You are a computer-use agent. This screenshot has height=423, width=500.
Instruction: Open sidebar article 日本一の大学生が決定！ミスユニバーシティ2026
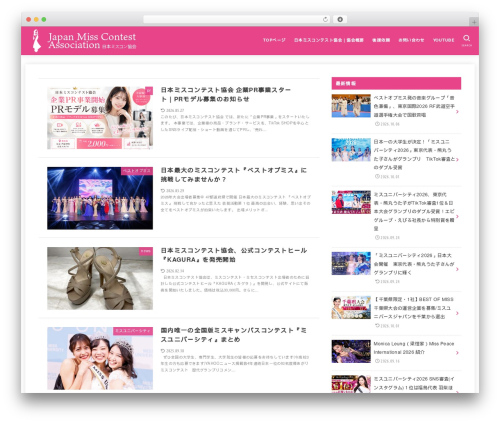tap(414, 155)
